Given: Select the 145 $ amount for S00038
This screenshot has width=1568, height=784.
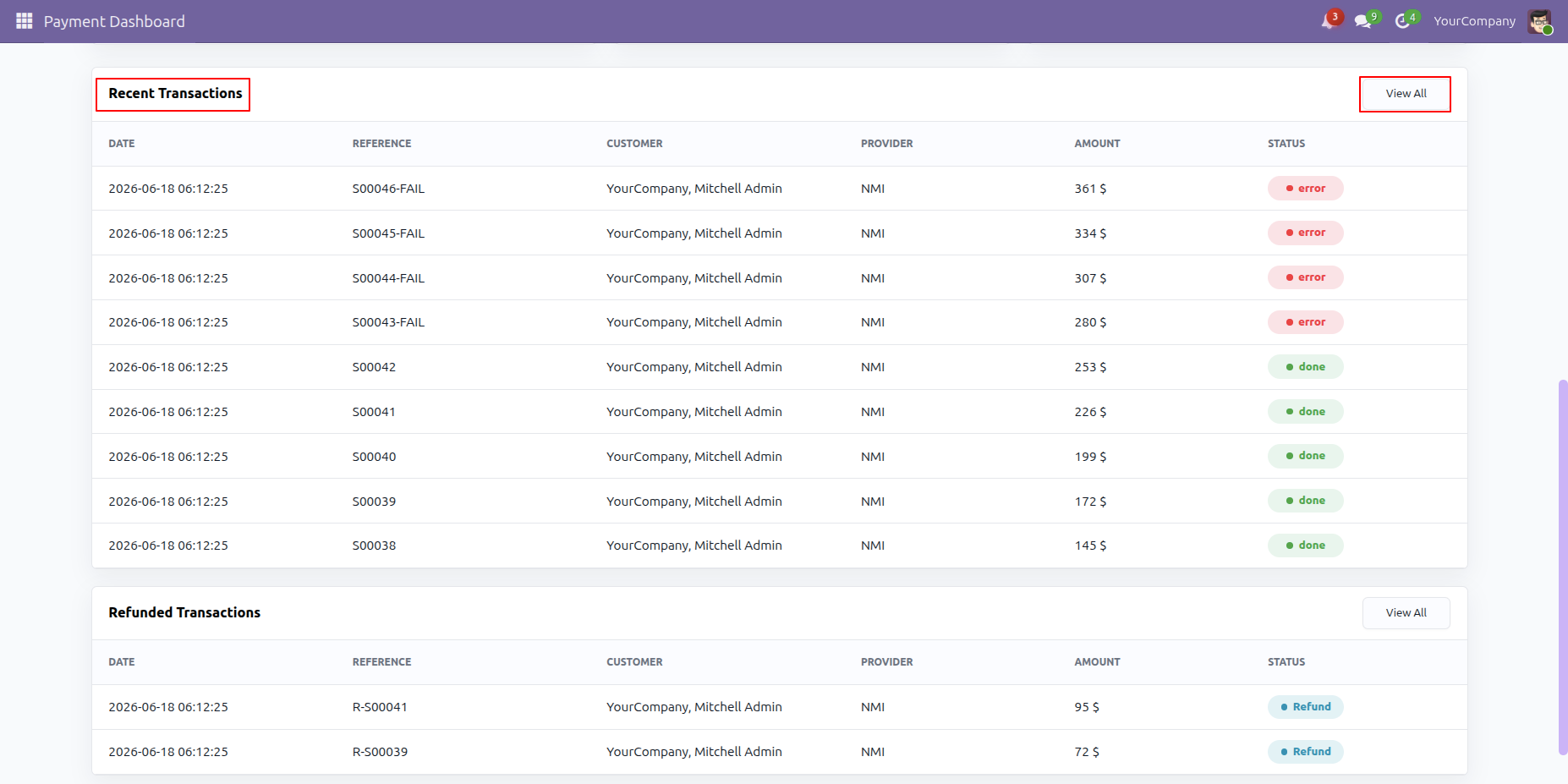Looking at the screenshot, I should tap(1090, 546).
